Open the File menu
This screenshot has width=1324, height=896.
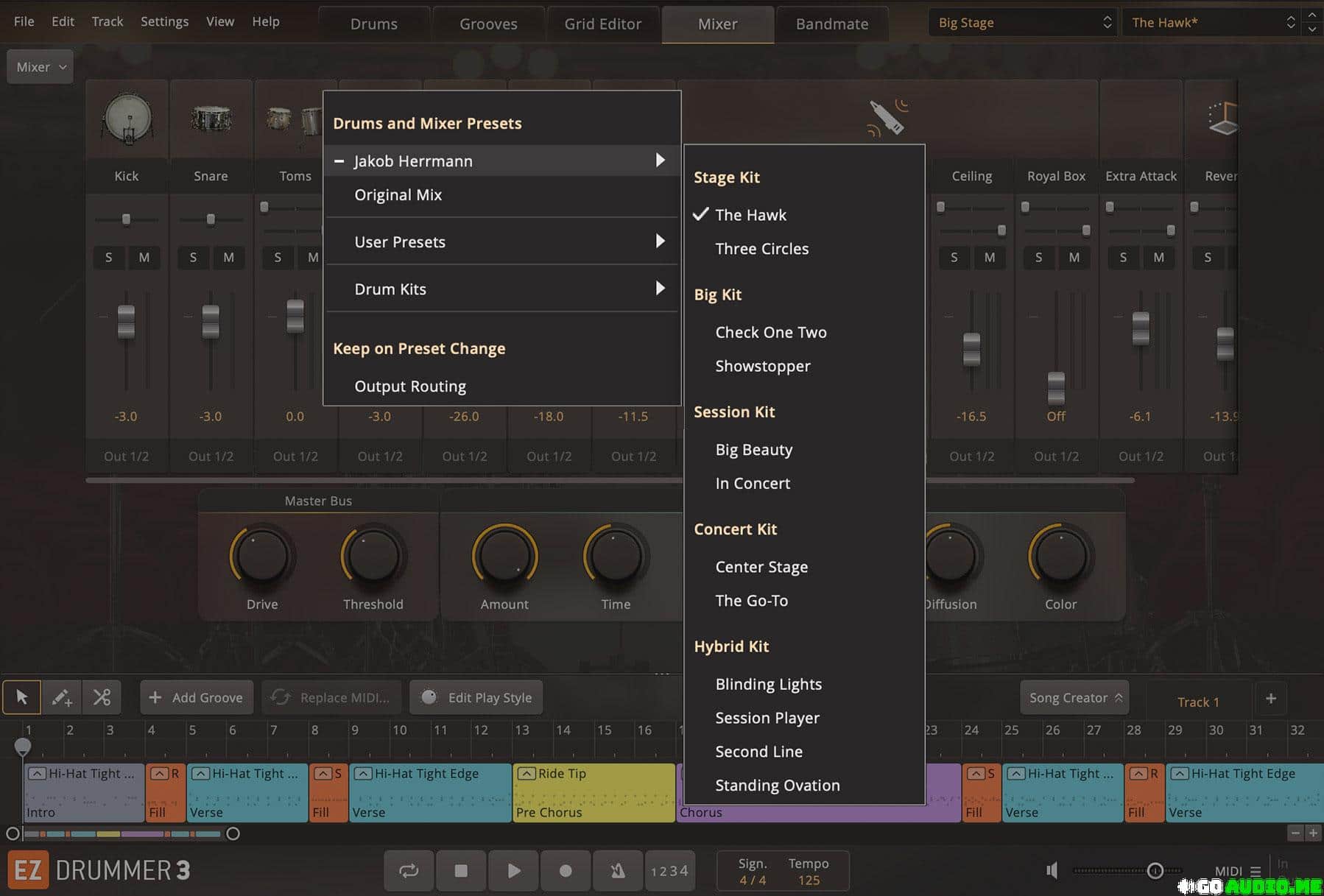[24, 21]
